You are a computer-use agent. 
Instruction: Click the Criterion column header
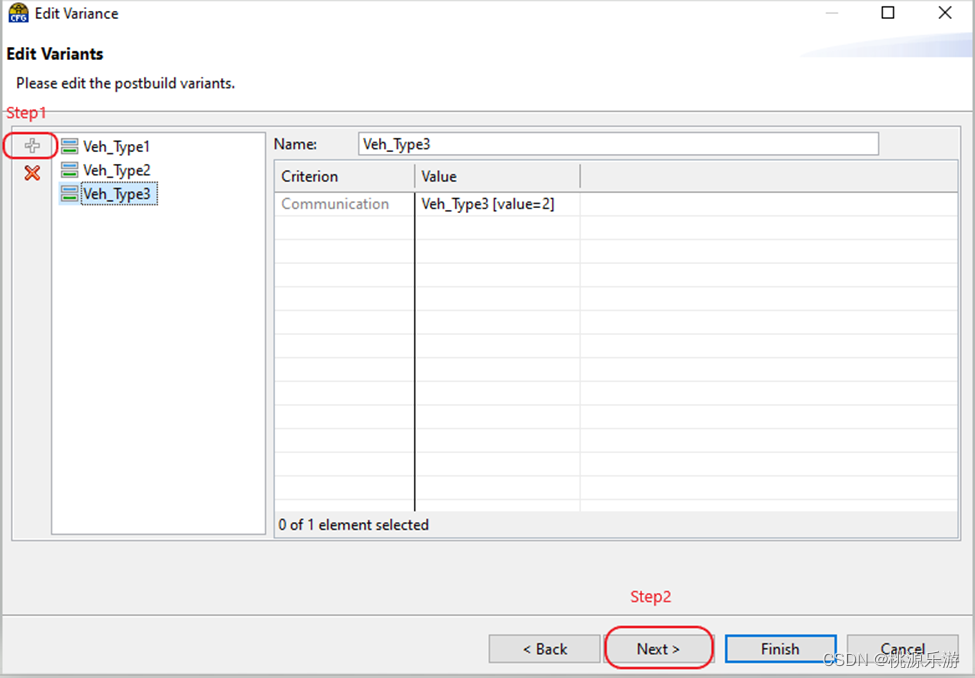[x=344, y=177]
